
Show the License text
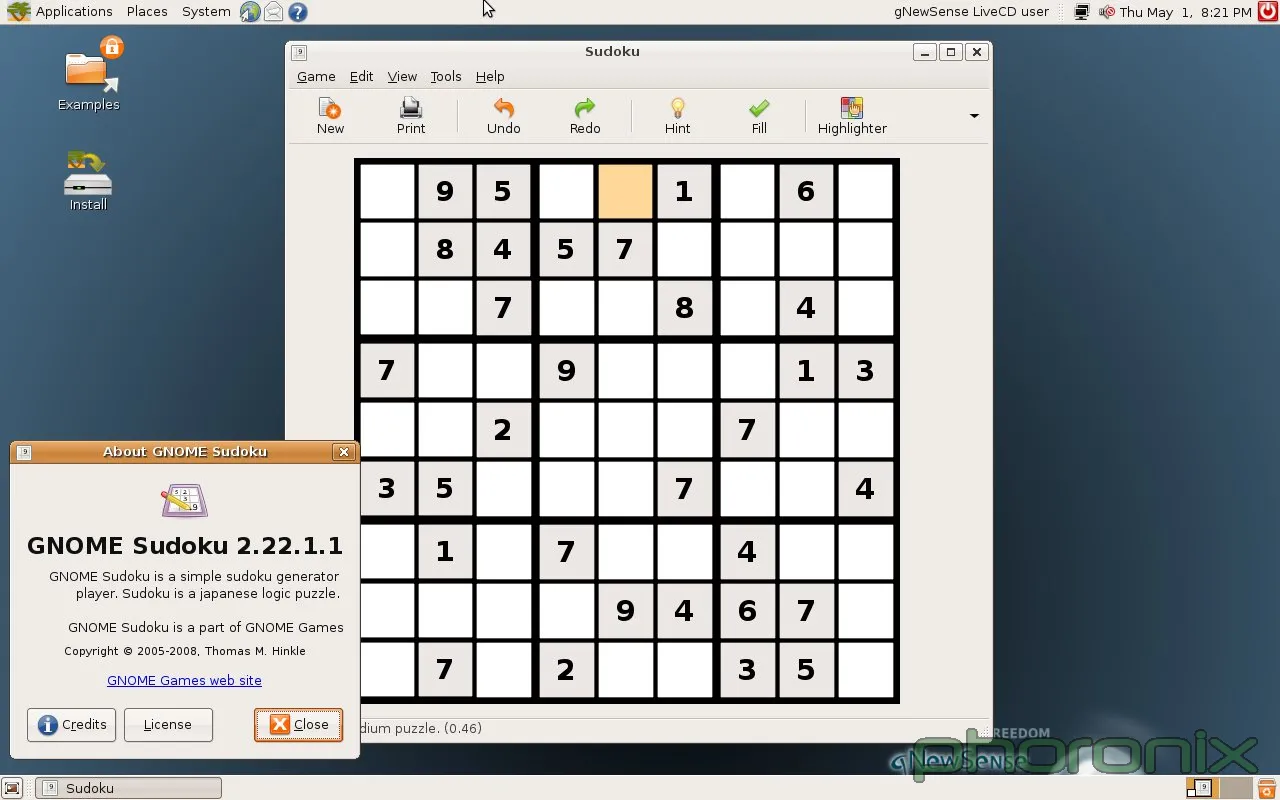tap(168, 725)
